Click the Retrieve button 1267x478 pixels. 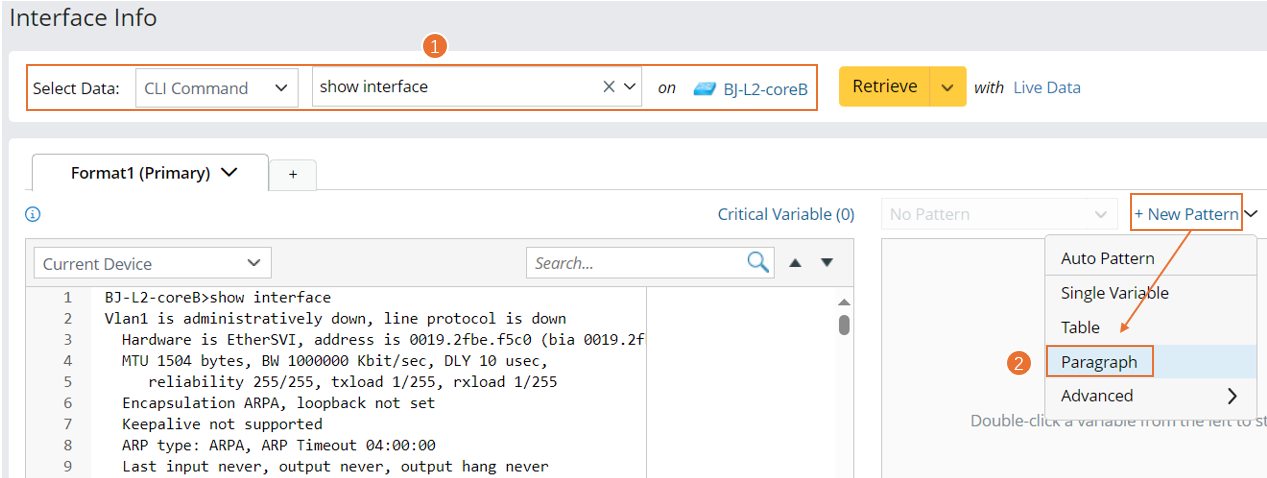884,87
